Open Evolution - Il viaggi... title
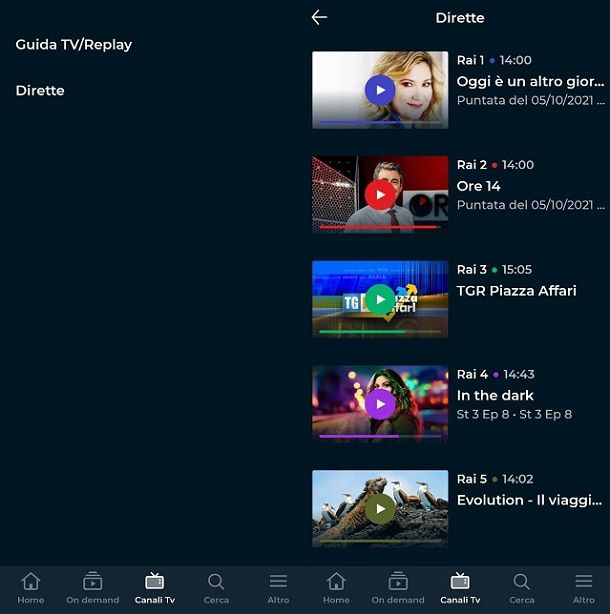The image size is (610, 614). pyautogui.click(x=529, y=500)
